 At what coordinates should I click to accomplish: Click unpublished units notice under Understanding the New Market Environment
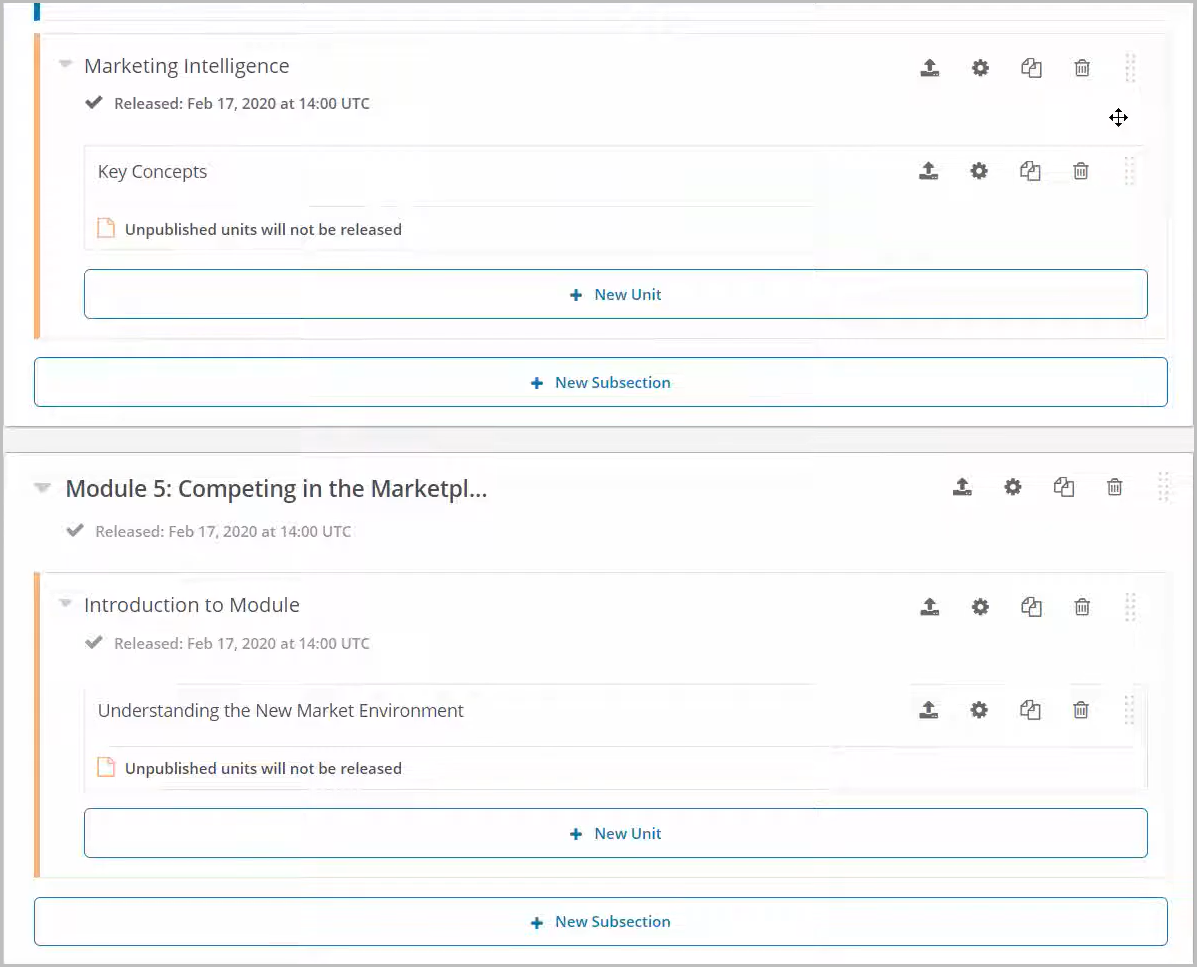tap(263, 769)
